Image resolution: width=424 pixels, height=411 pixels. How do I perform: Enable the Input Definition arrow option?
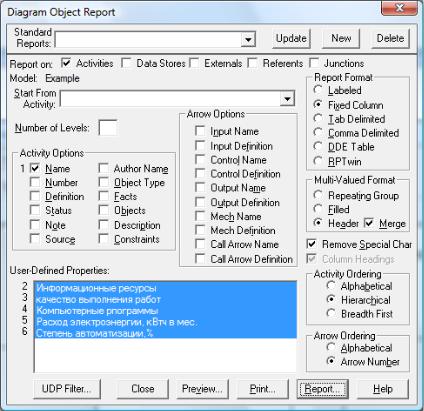200,145
